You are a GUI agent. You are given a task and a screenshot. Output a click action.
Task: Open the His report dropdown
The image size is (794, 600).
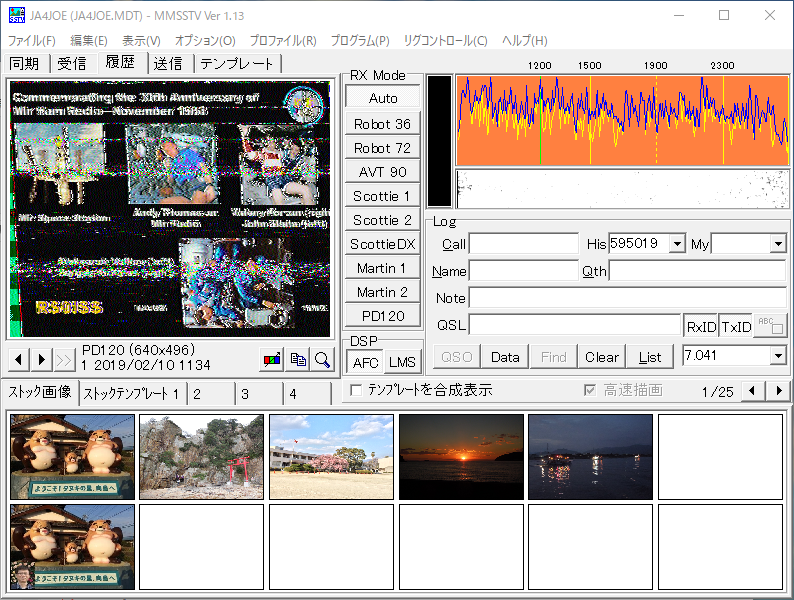pyautogui.click(x=677, y=244)
